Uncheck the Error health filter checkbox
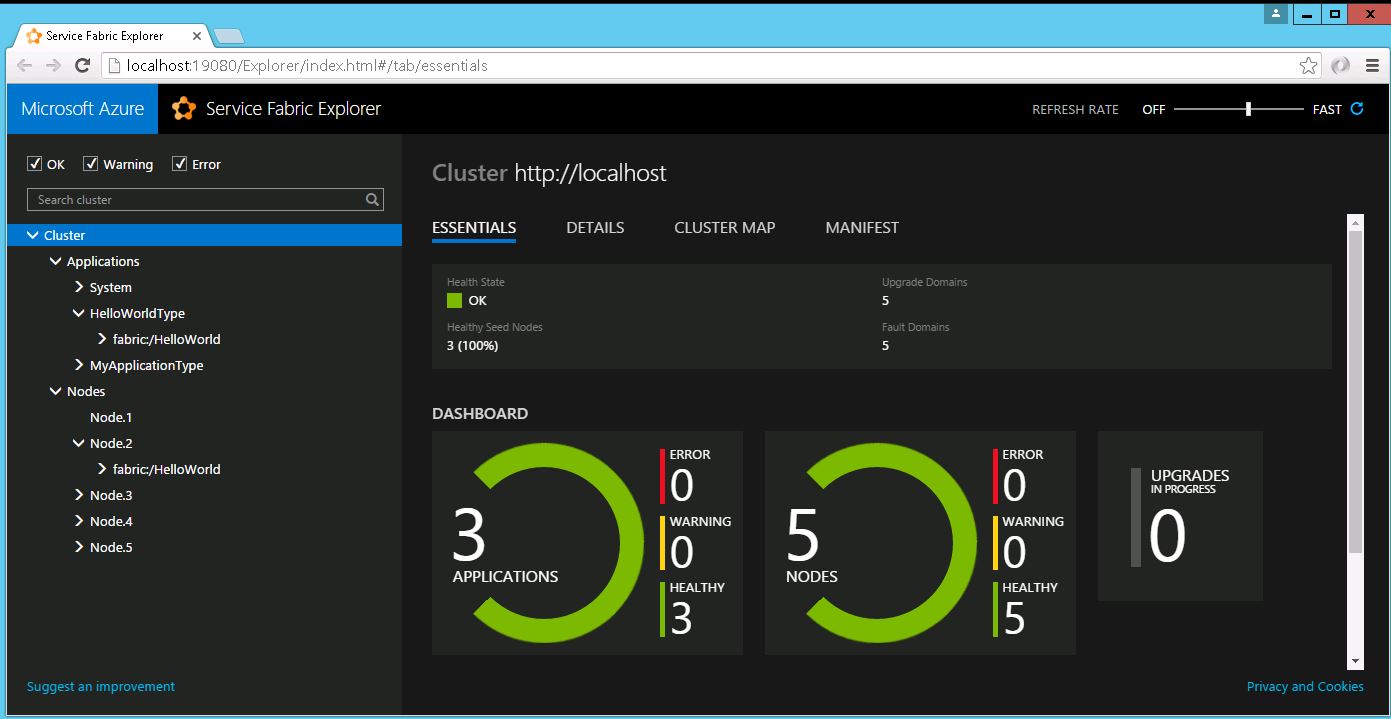 (180, 163)
